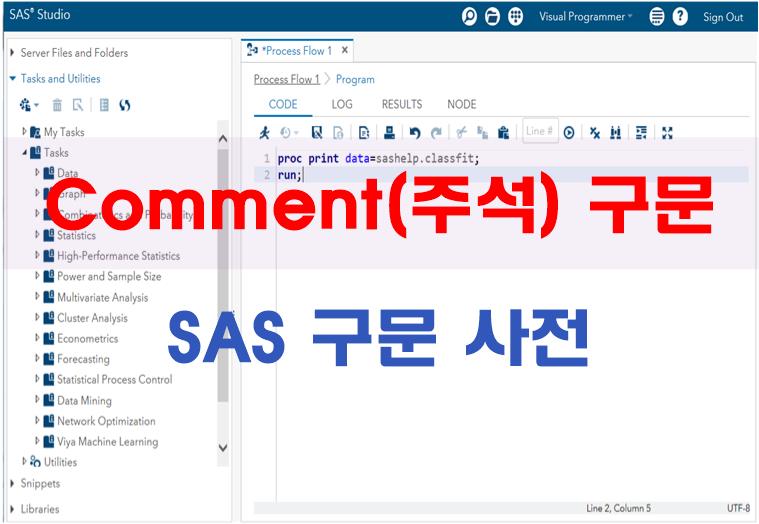Switch to the CODE tab
Viewport: 759px width, 524px height.
283,104
